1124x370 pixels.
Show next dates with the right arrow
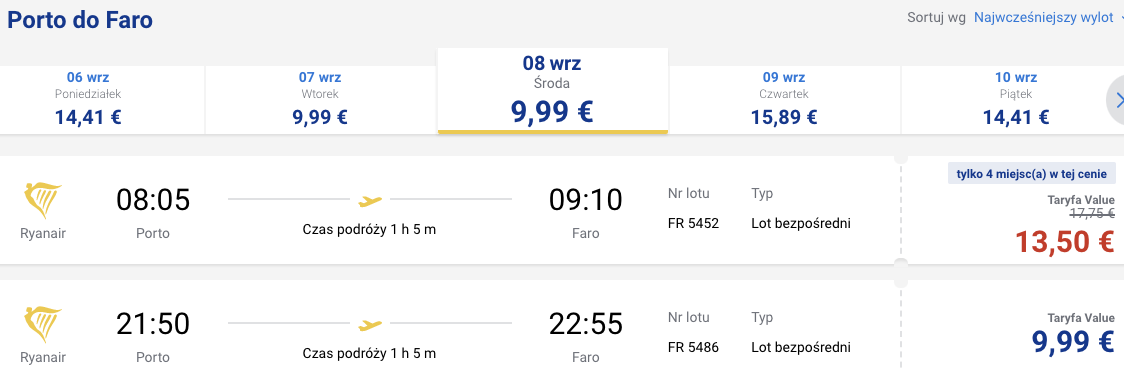click(x=1117, y=103)
